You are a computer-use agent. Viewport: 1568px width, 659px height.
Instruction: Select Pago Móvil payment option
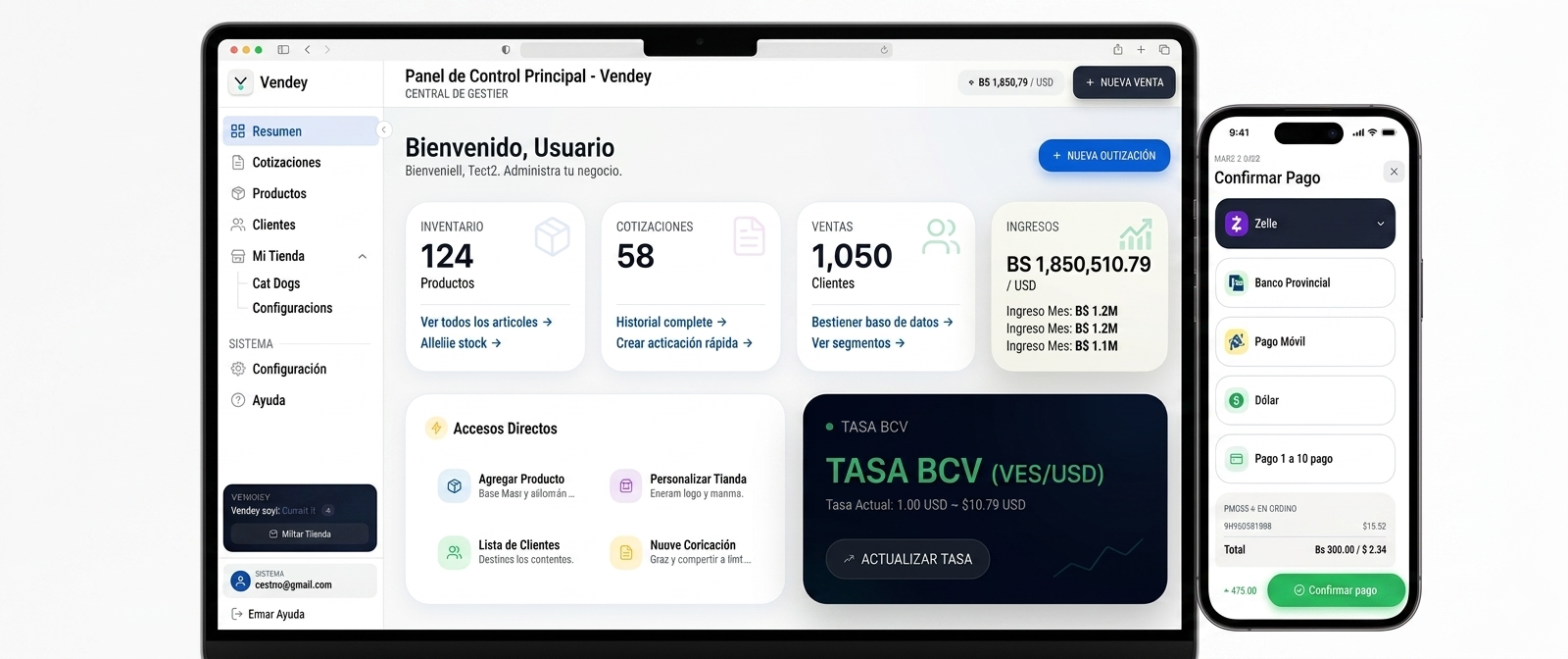coord(1305,342)
